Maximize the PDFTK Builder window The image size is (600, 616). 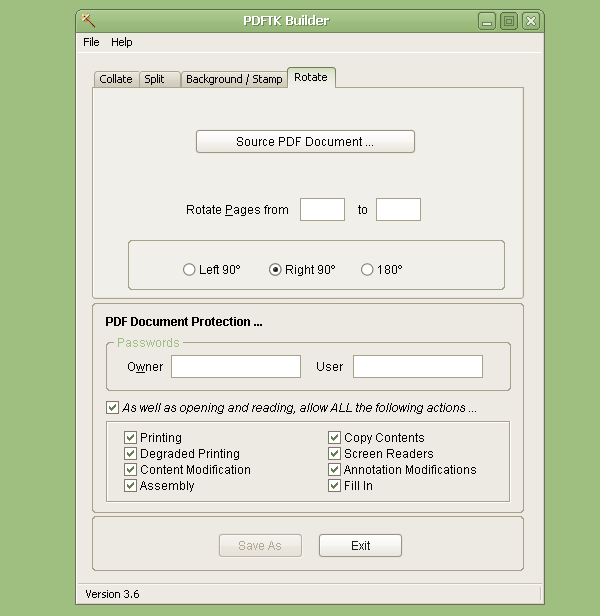[x=509, y=21]
